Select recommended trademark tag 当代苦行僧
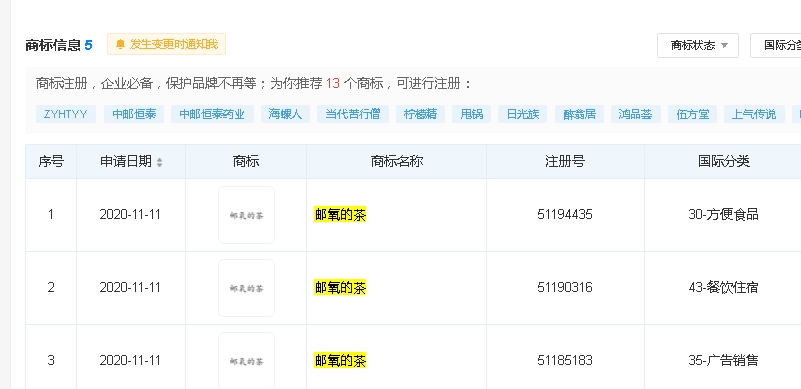This screenshot has width=801, height=389. pyautogui.click(x=352, y=114)
